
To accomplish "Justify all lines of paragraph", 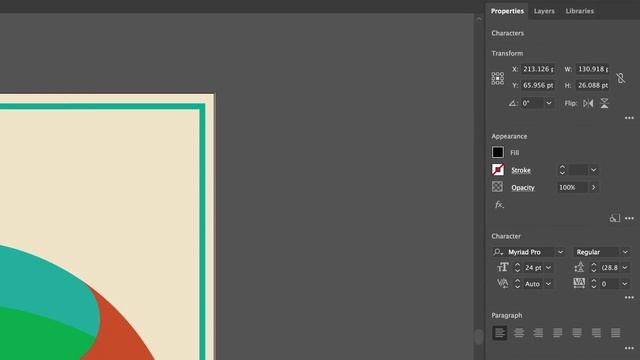I will 616,333.
